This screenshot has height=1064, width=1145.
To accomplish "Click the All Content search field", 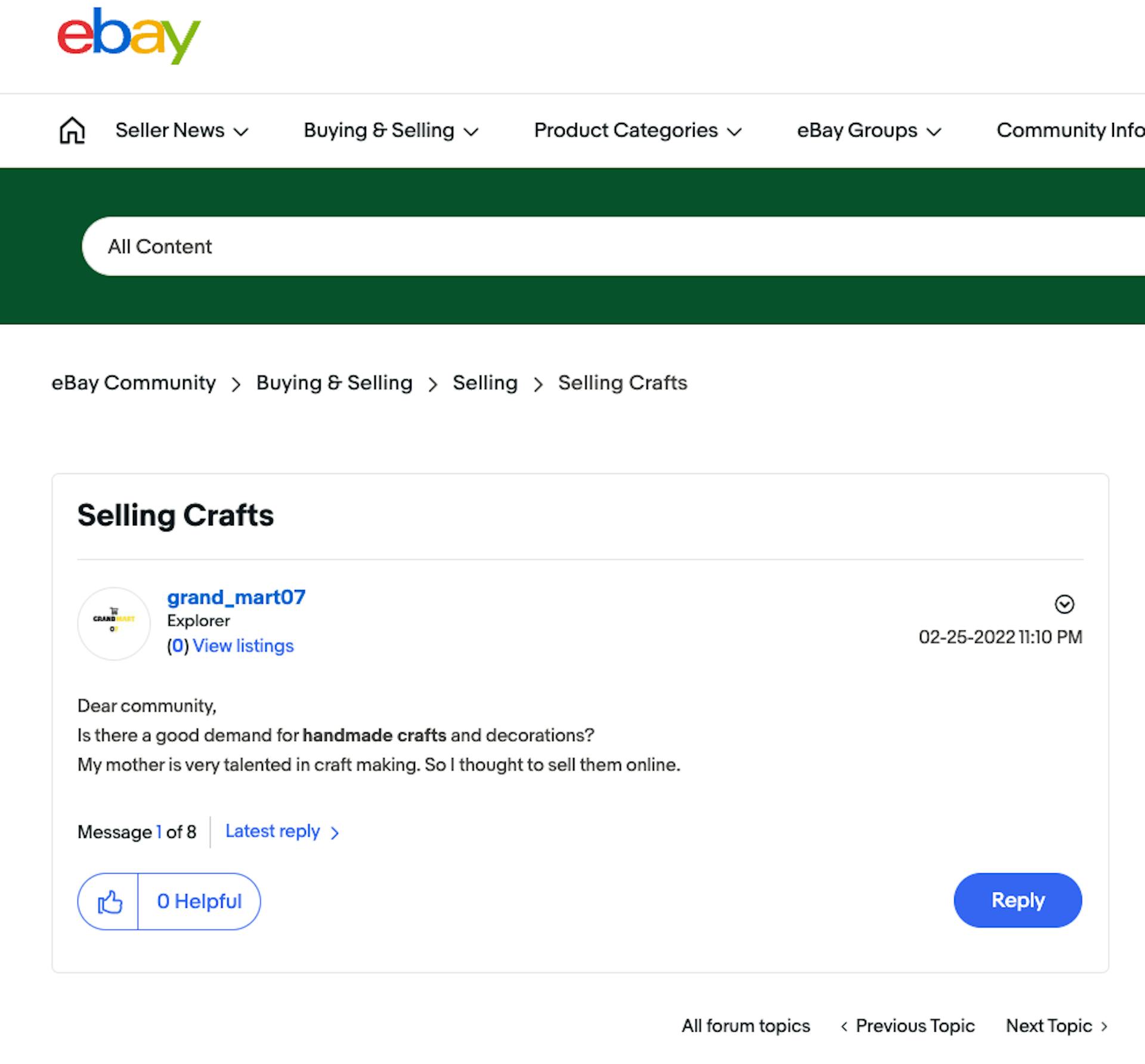I will pos(160,246).
